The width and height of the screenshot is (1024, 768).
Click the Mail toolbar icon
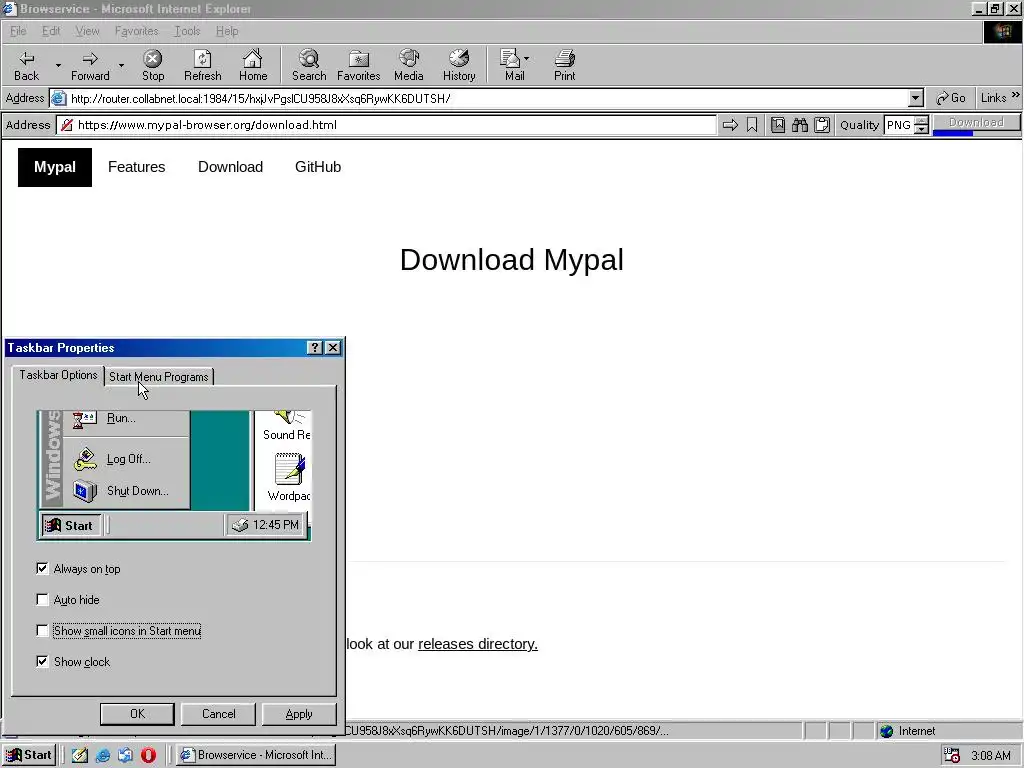510,59
